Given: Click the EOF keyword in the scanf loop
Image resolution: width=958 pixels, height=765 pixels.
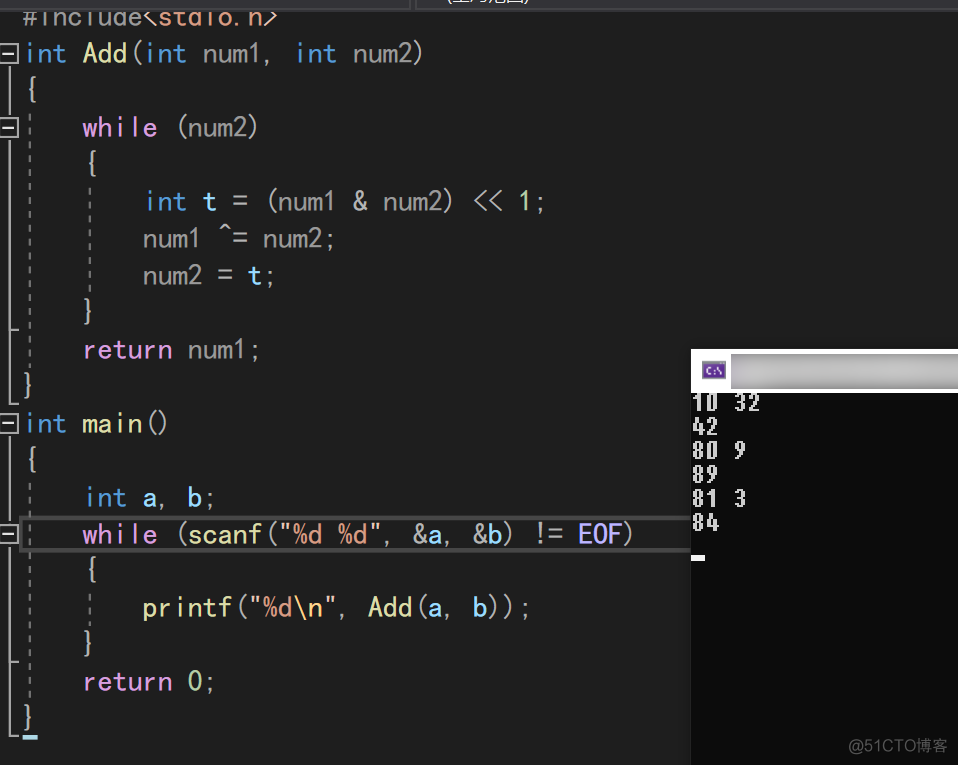Looking at the screenshot, I should pos(599,535).
